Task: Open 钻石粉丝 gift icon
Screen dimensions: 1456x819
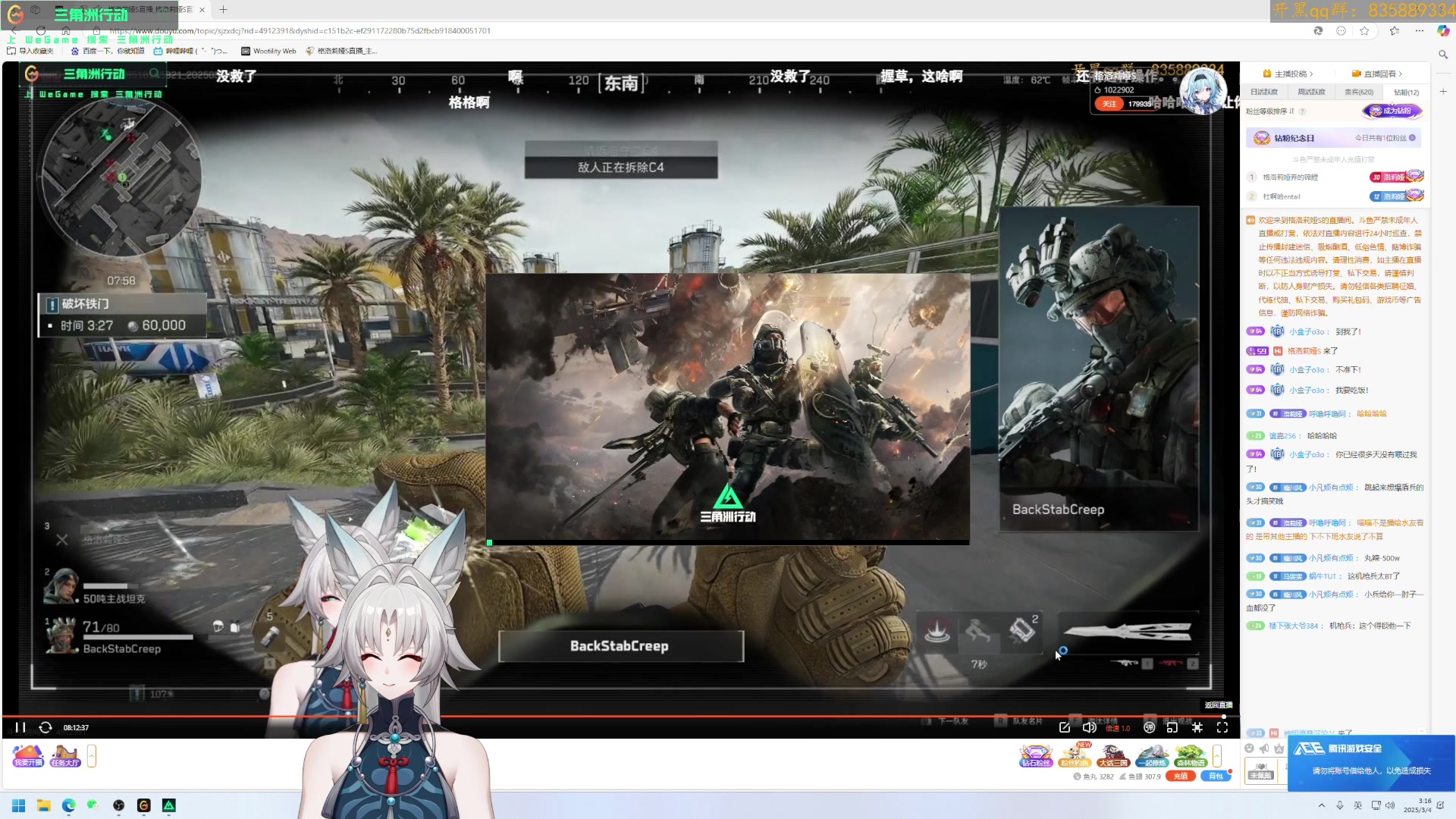Action: [1036, 755]
